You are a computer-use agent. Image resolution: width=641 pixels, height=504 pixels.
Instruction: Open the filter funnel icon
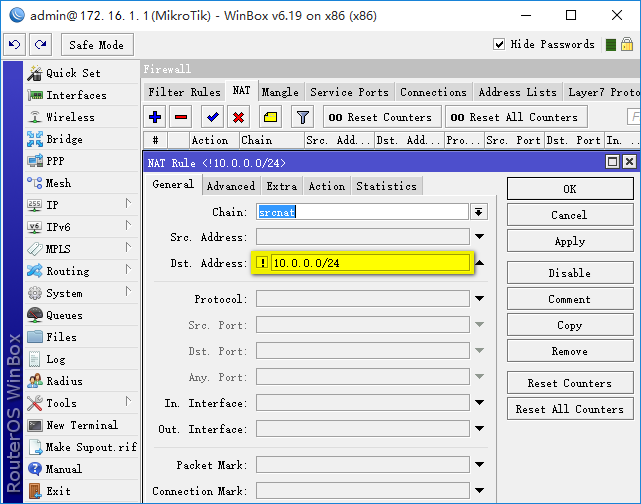(x=303, y=117)
